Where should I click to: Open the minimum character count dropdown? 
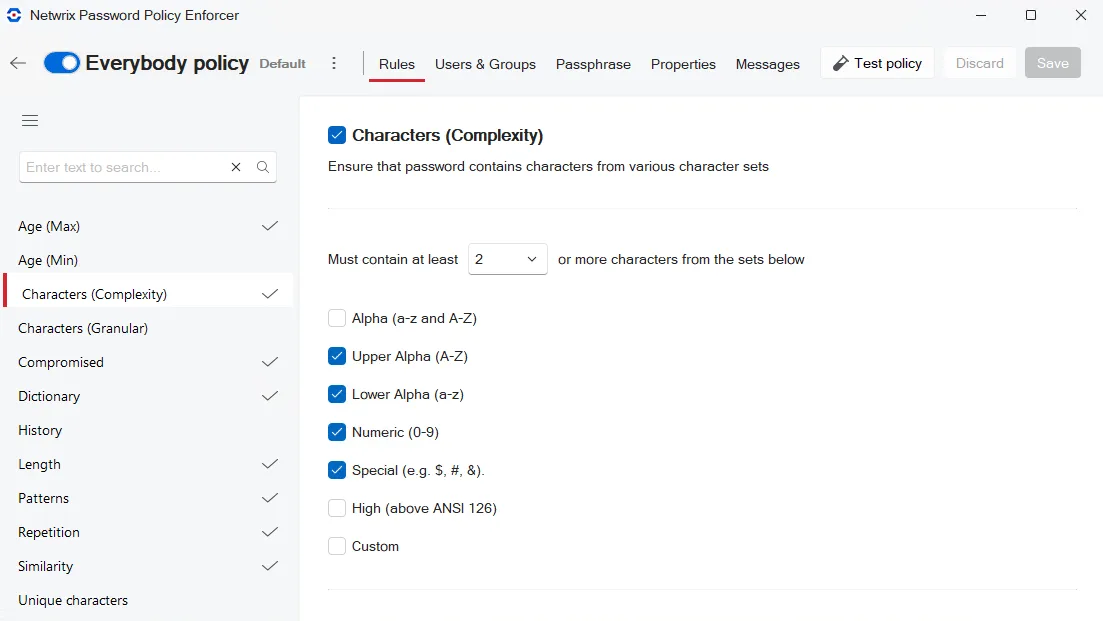coord(508,260)
